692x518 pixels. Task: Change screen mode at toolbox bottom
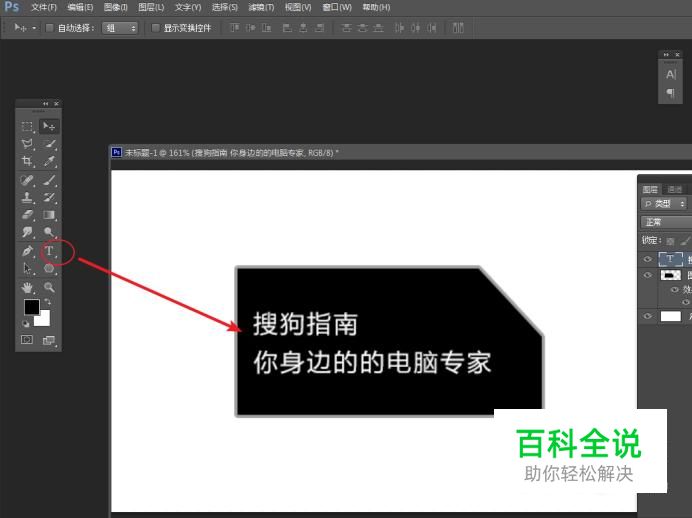(x=49, y=340)
